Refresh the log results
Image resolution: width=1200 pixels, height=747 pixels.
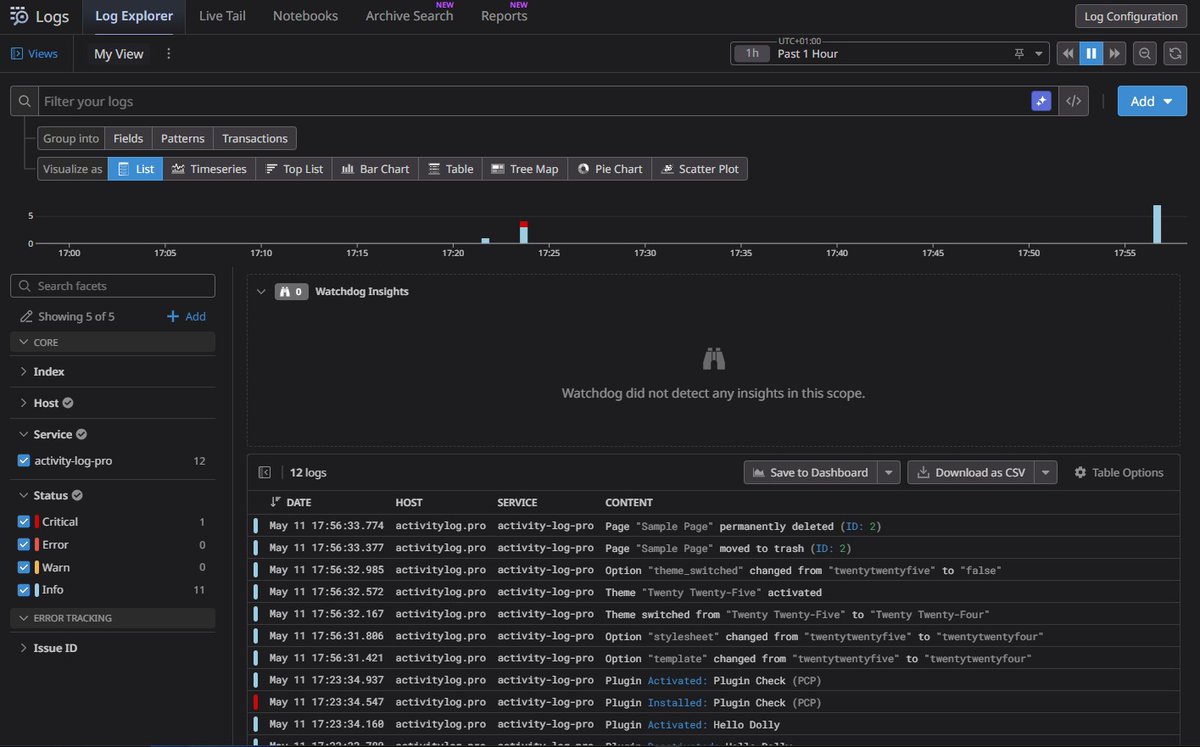tap(1175, 54)
